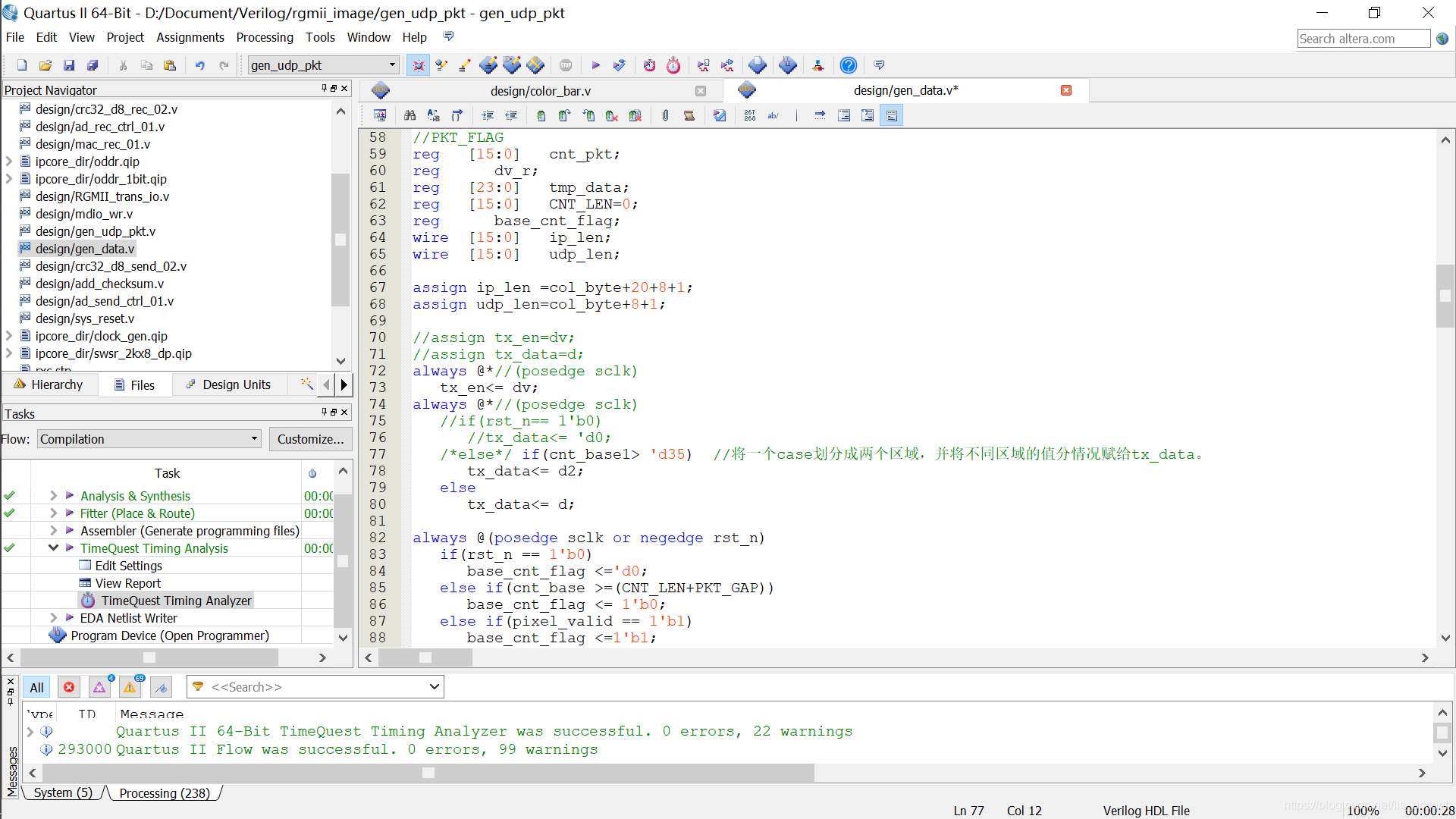This screenshot has width=1456, height=819.
Task: Switch to the Design Units tab
Action: point(230,384)
